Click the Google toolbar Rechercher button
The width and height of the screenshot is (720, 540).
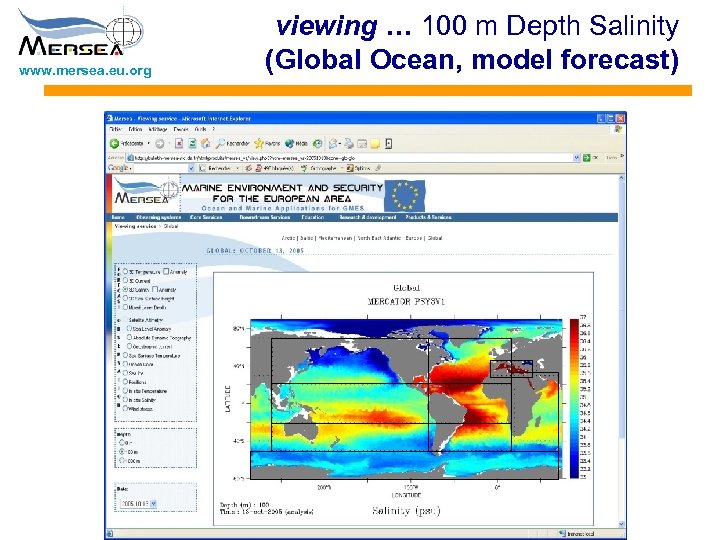(x=215, y=168)
